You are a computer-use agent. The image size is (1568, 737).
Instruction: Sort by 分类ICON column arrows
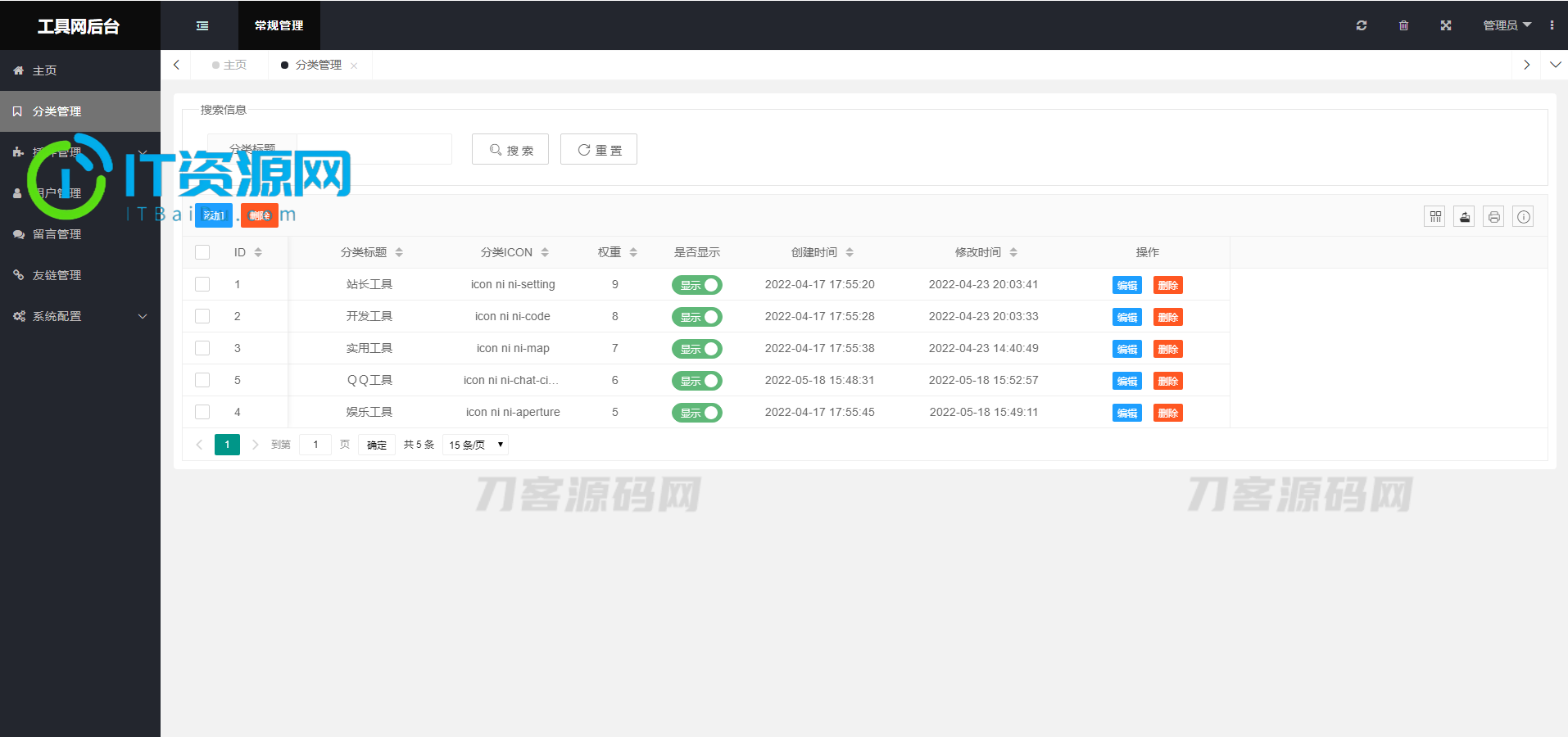coord(545,252)
